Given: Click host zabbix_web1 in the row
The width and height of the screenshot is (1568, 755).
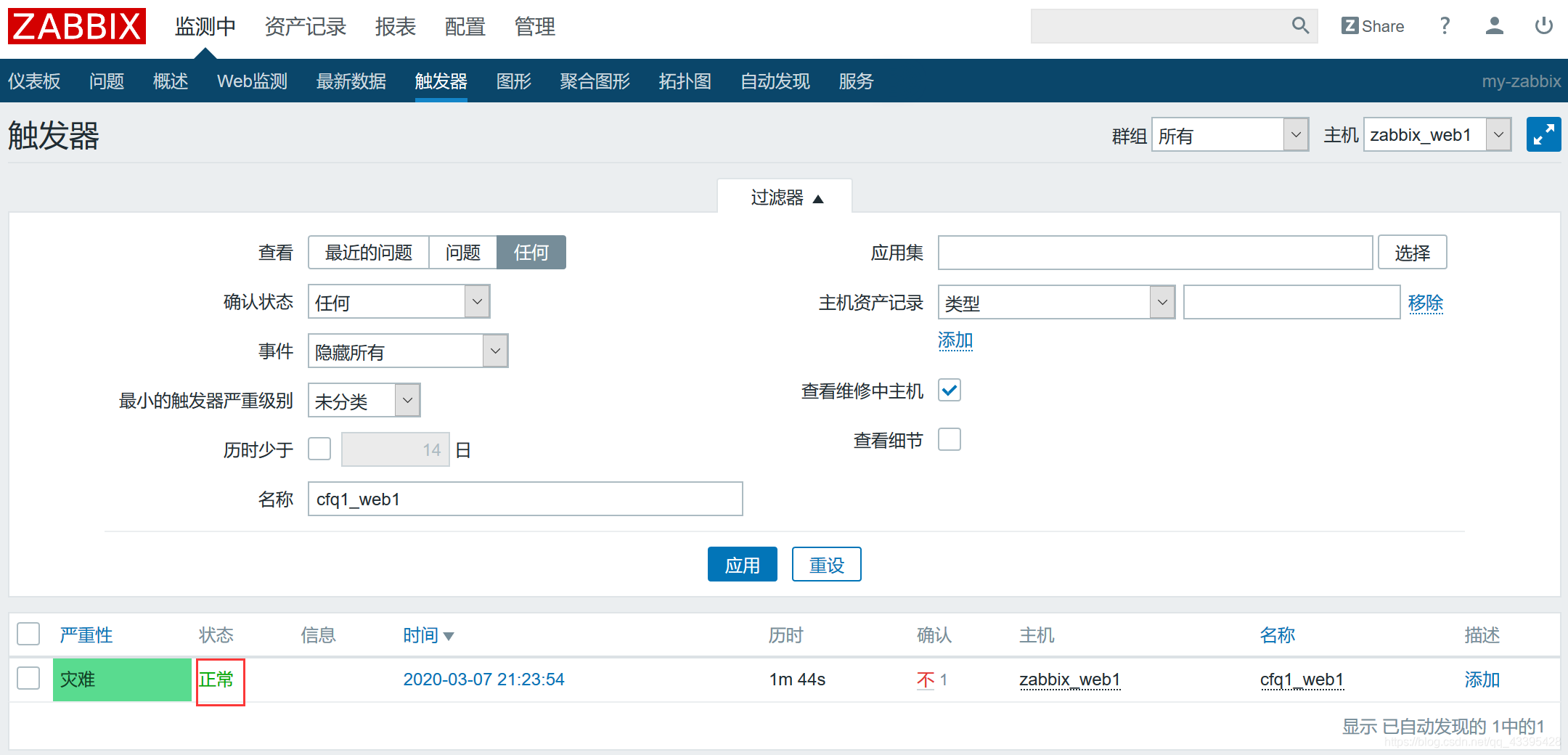Looking at the screenshot, I should click(x=1070, y=679).
